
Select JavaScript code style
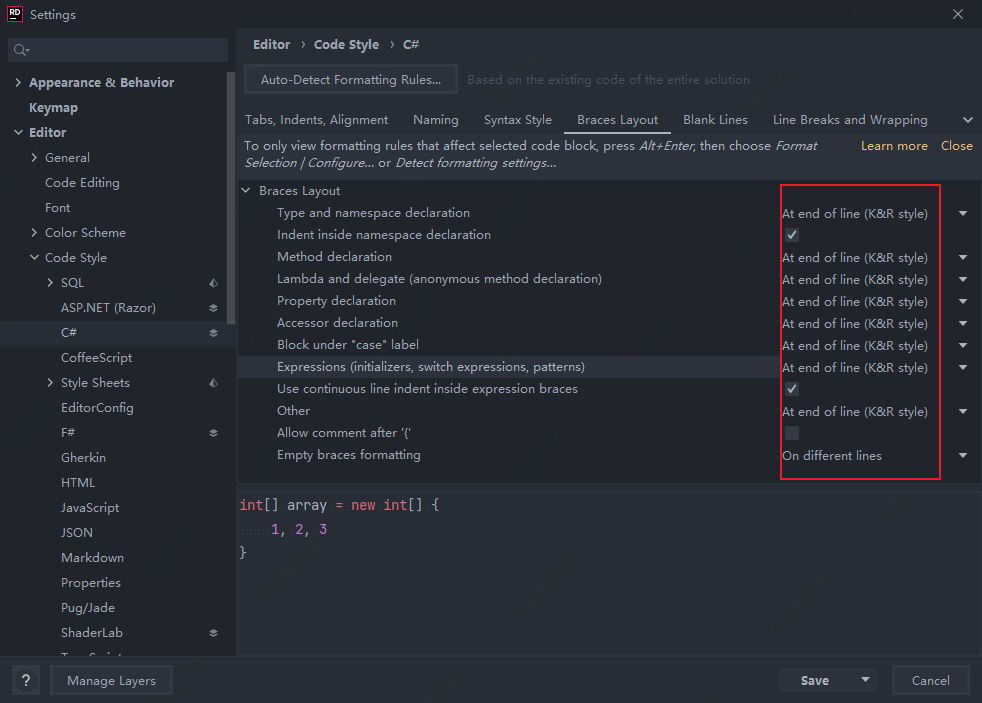tap(90, 508)
